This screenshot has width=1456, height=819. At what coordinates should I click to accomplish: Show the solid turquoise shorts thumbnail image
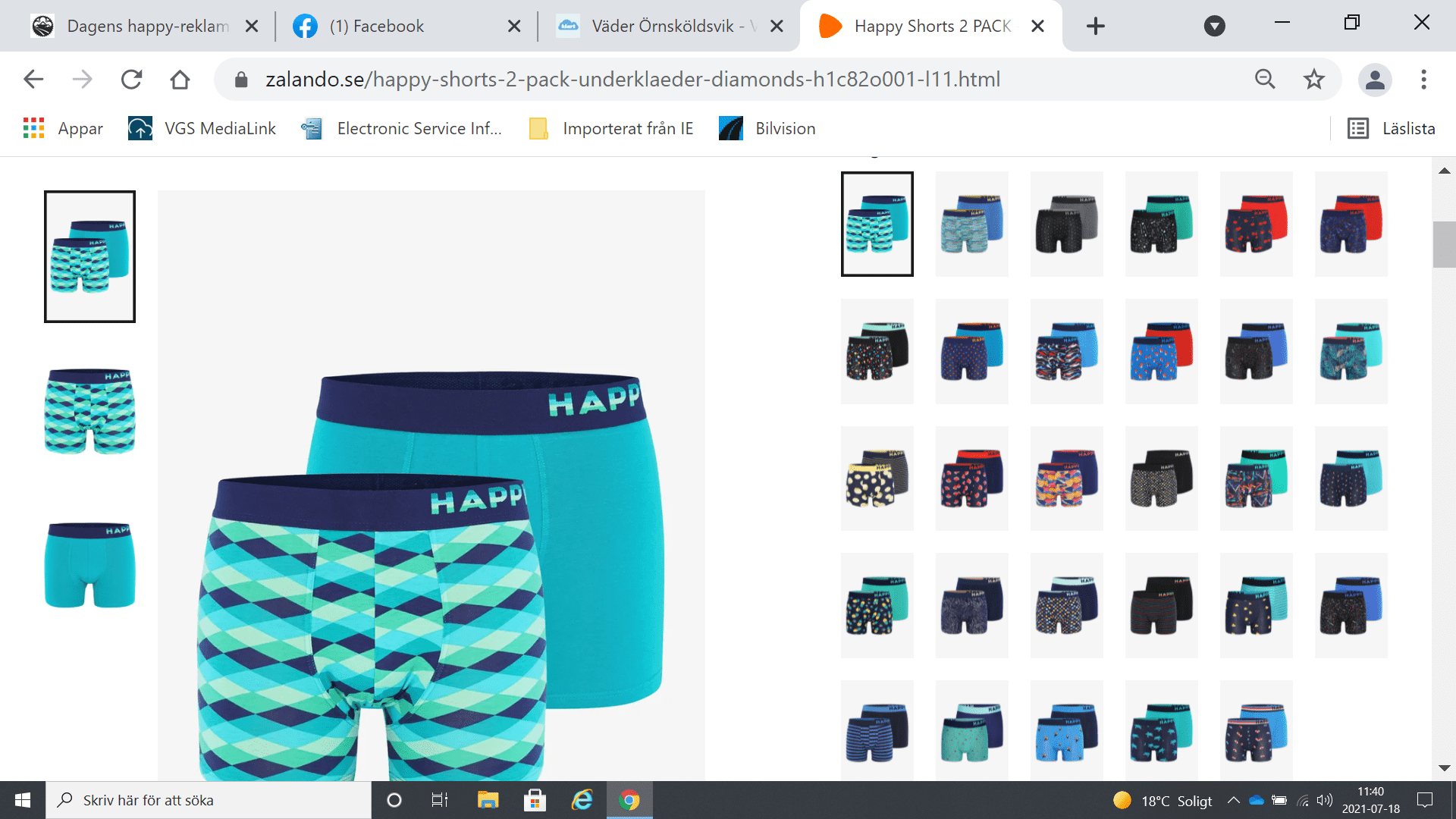(89, 564)
